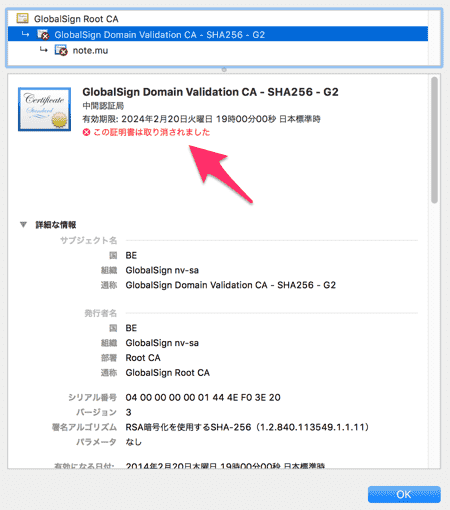Click the 詳細な情報 label
The height and width of the screenshot is (510, 450).
click(x=56, y=225)
